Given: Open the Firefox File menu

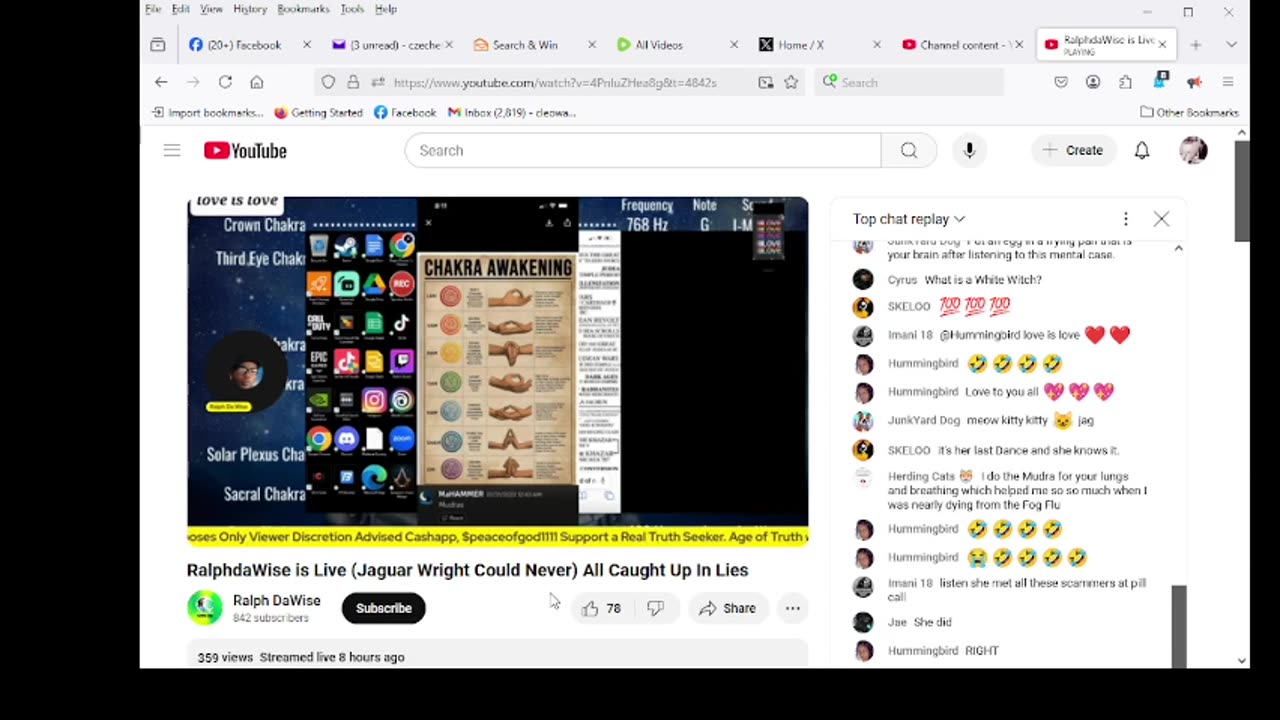Looking at the screenshot, I should [153, 9].
